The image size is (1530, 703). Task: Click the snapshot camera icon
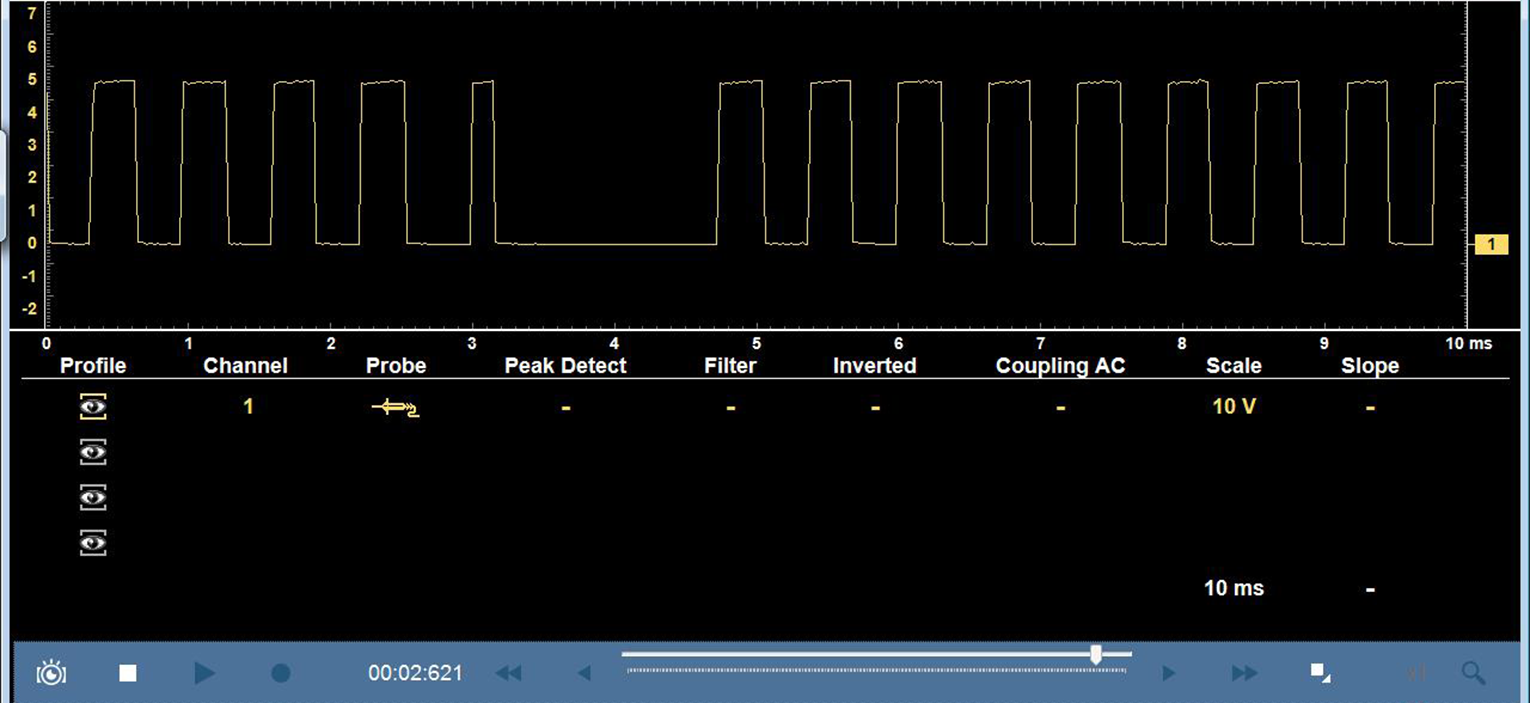pyautogui.click(x=51, y=673)
